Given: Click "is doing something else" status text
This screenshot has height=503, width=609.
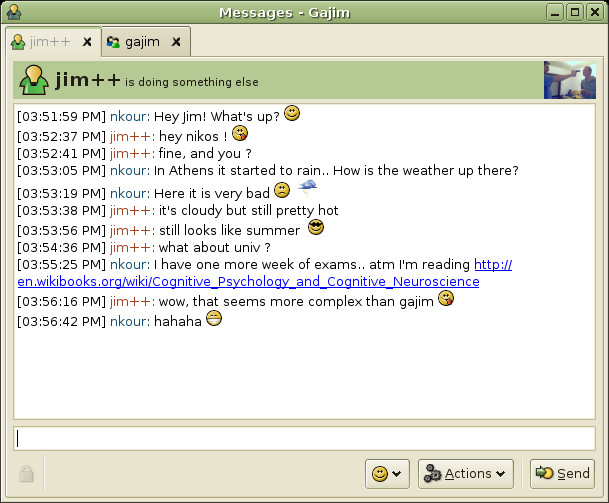Looking at the screenshot, I should click(x=191, y=82).
